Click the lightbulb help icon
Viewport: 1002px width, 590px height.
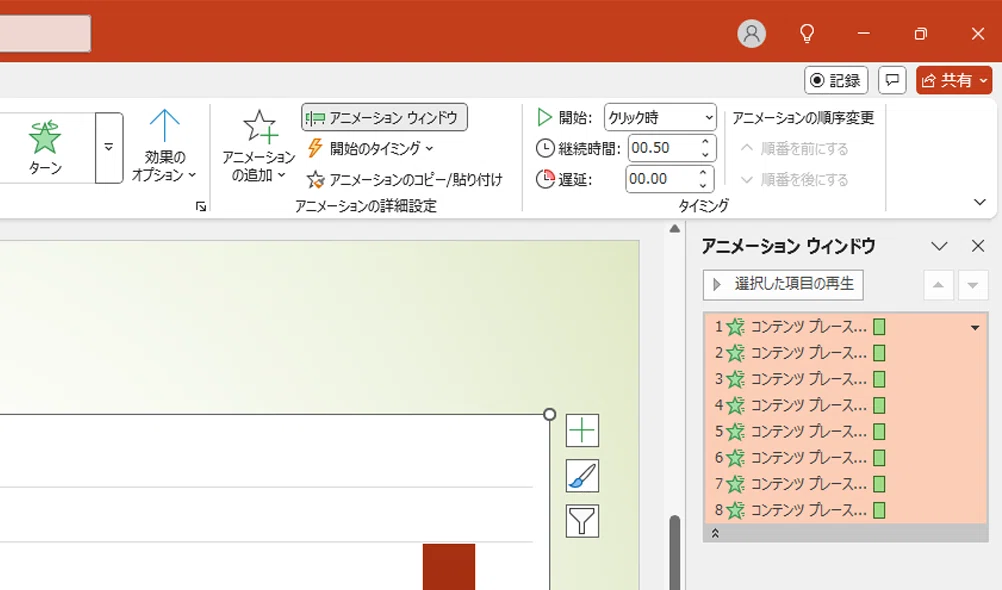coord(807,33)
